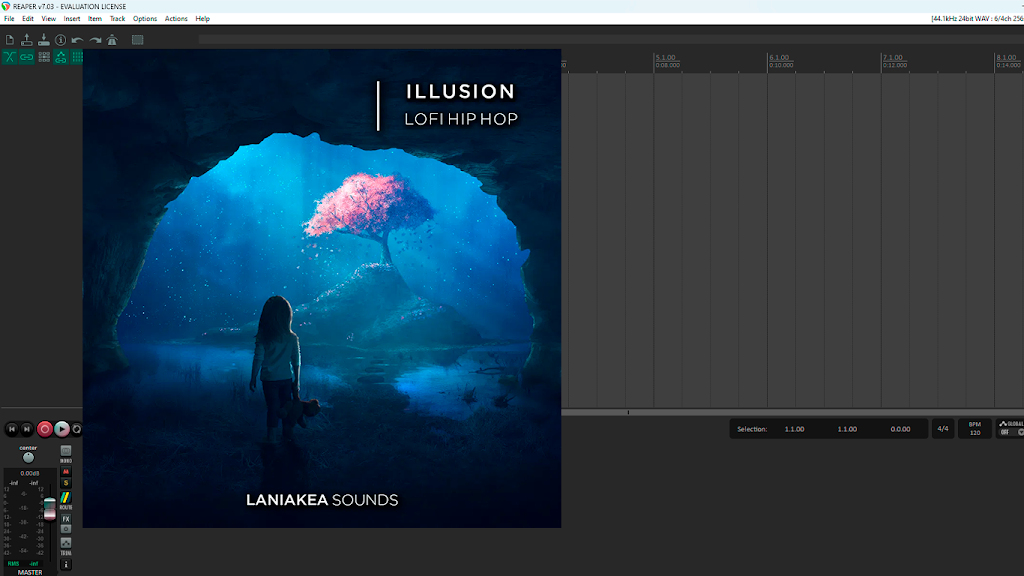This screenshot has height=576, width=1024.
Task: Click the 0.00dB master volume readout
Action: 29,473
